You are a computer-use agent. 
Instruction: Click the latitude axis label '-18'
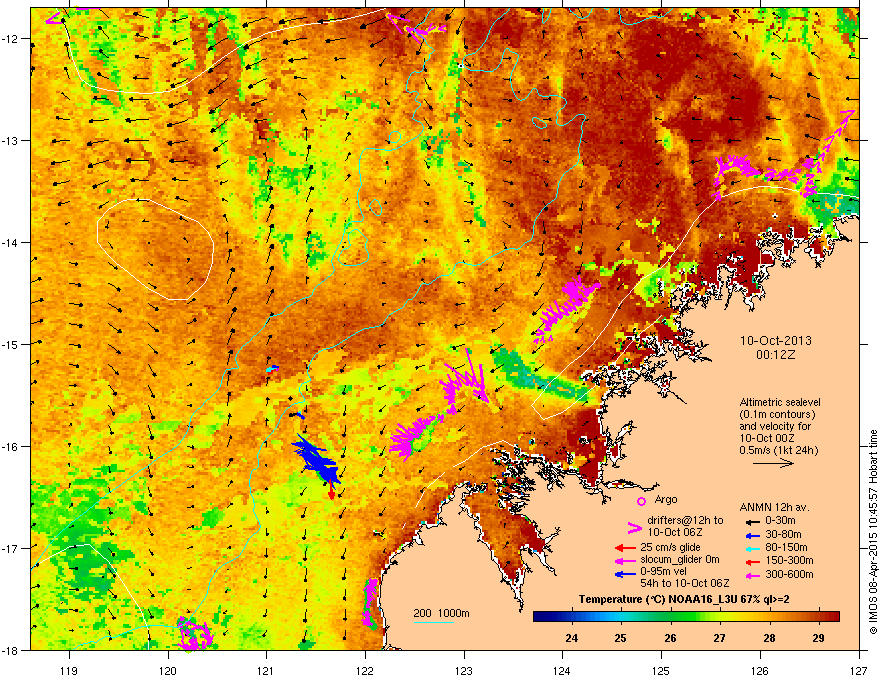click(x=10, y=650)
